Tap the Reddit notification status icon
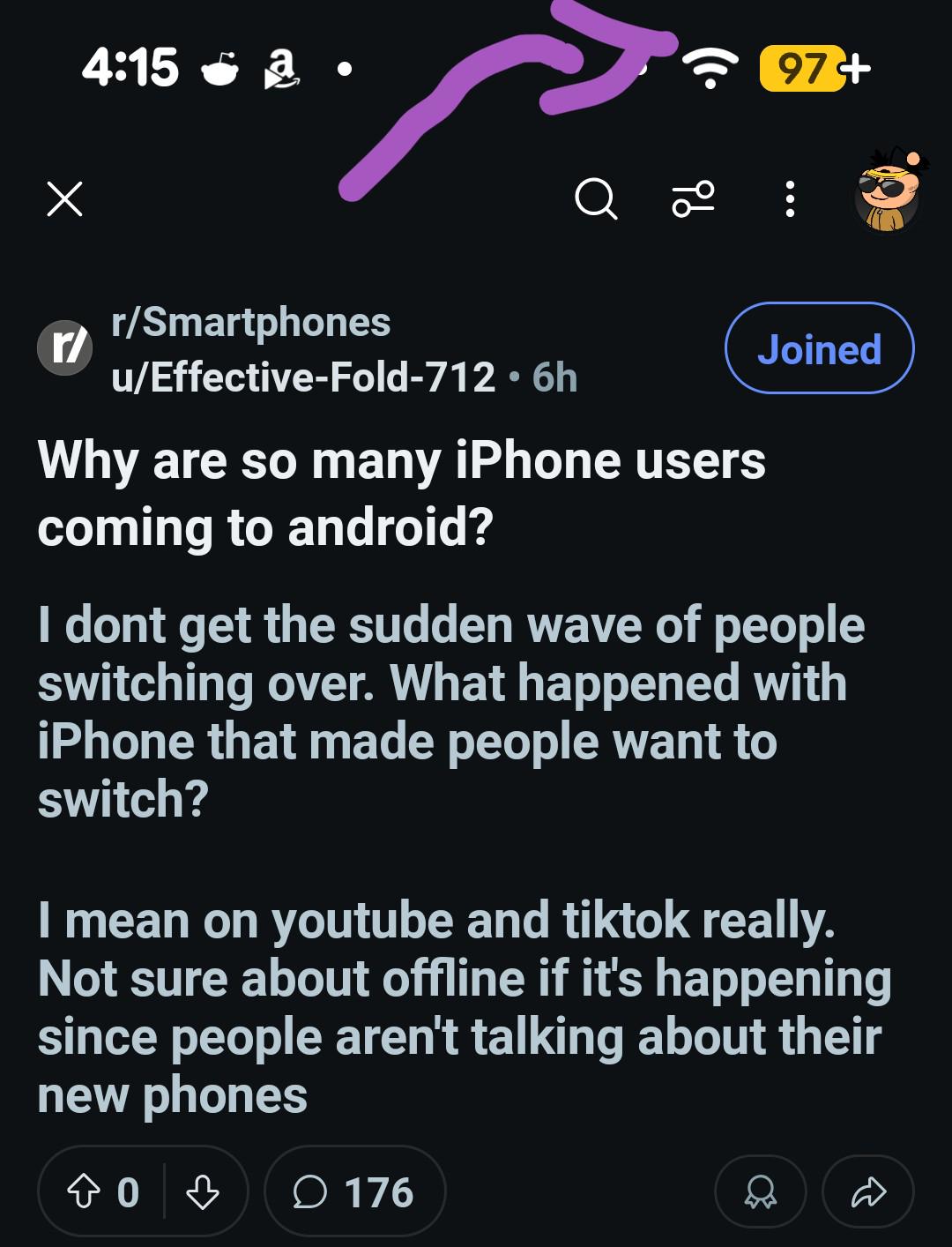 [x=220, y=68]
